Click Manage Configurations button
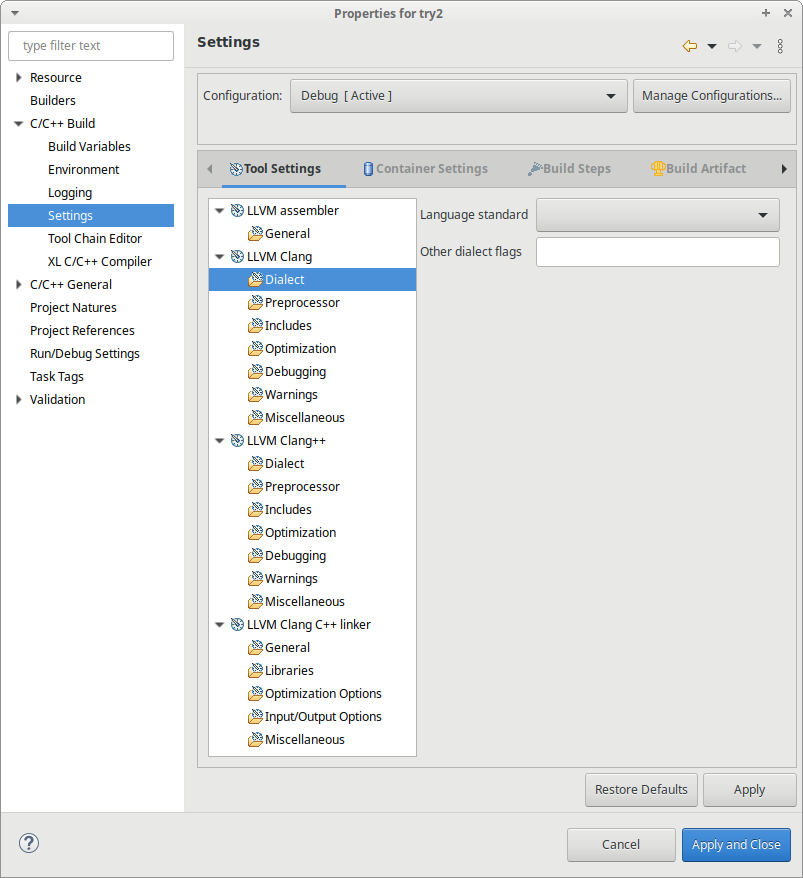Image resolution: width=803 pixels, height=878 pixels. [x=712, y=96]
